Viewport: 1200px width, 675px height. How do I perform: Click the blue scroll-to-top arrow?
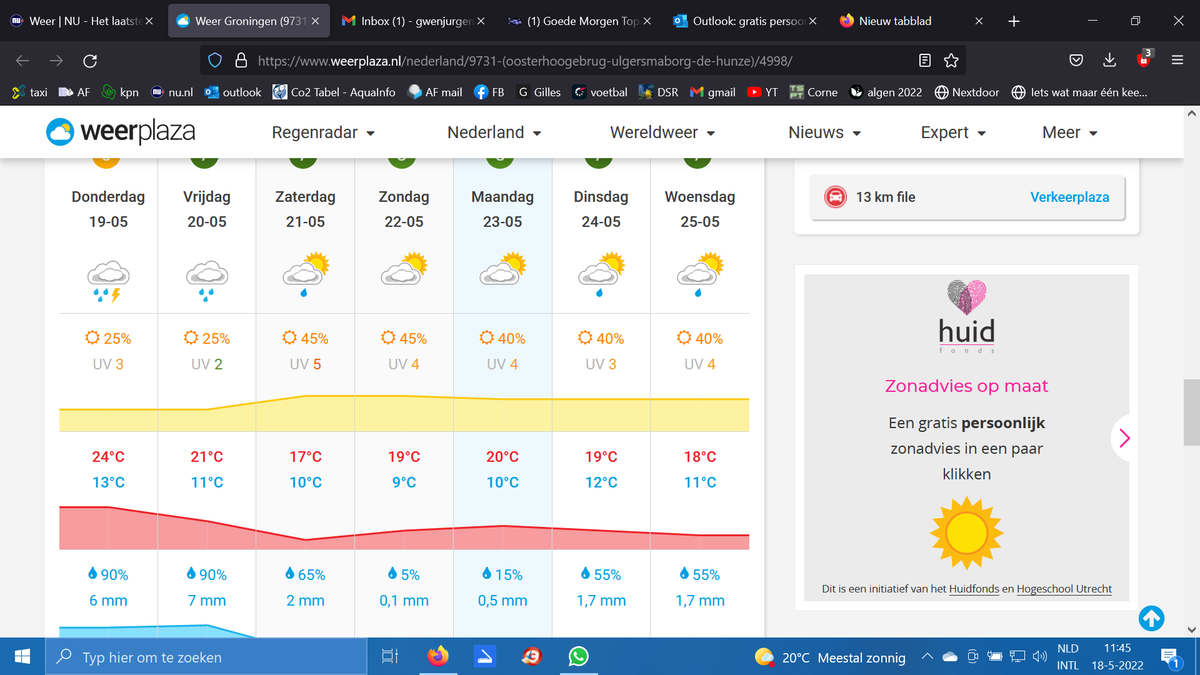pyautogui.click(x=1151, y=619)
